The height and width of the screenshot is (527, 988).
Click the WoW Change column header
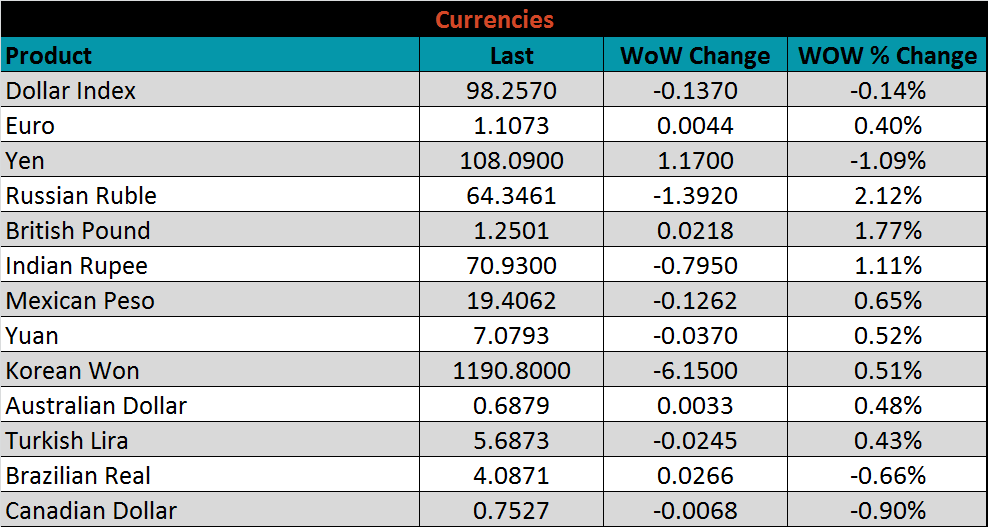point(695,56)
